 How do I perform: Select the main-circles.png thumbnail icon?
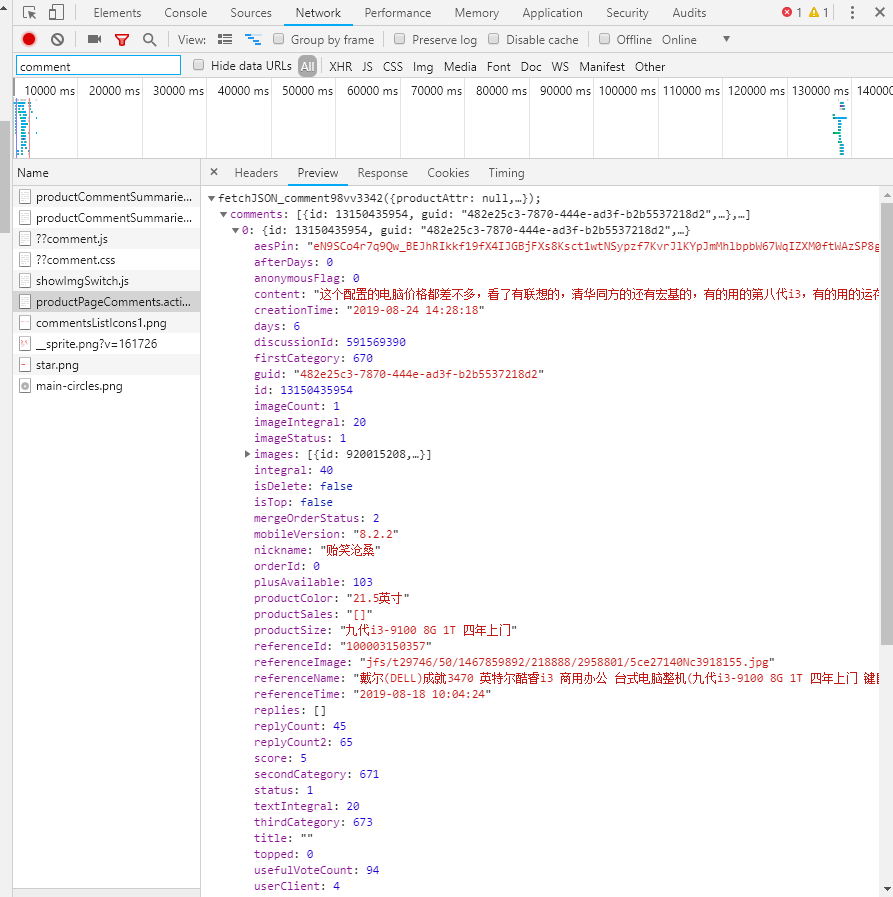click(25, 386)
